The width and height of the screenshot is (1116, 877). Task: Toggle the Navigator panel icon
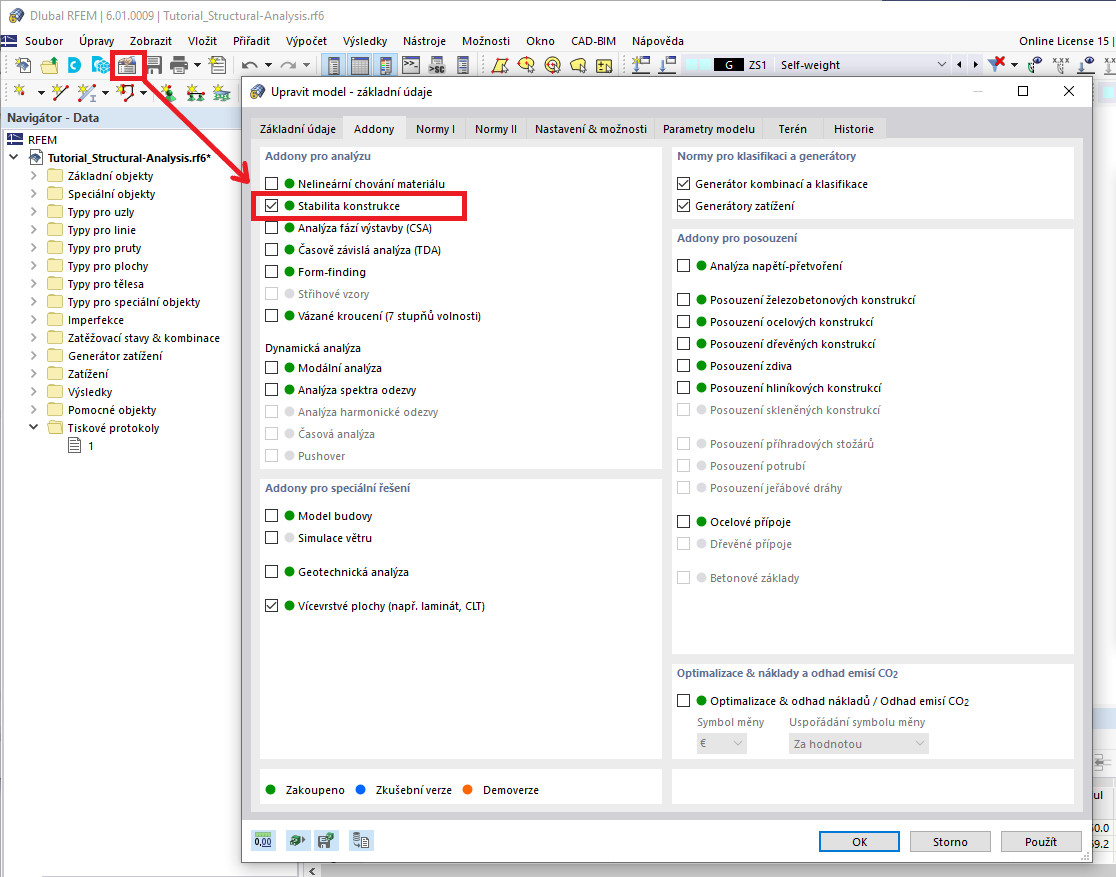click(x=333, y=65)
